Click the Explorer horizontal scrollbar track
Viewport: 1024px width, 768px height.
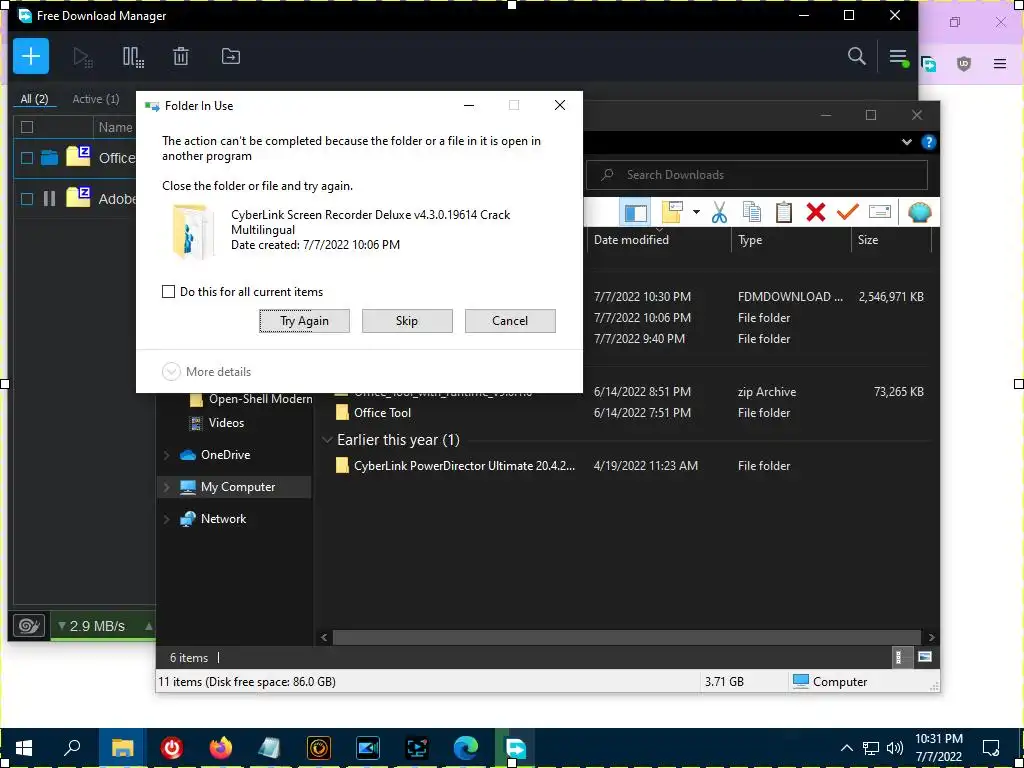pos(627,637)
